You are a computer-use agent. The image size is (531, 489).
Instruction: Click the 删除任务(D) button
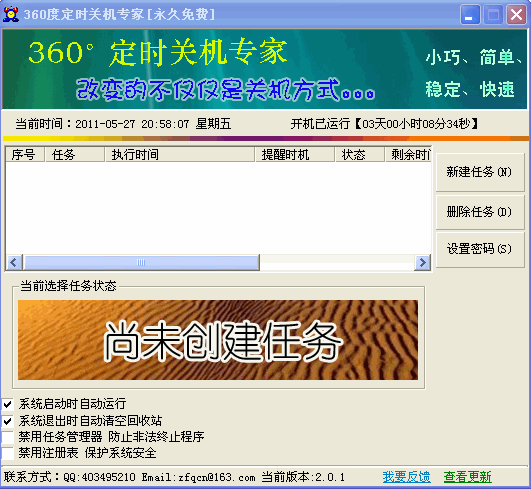(x=480, y=212)
